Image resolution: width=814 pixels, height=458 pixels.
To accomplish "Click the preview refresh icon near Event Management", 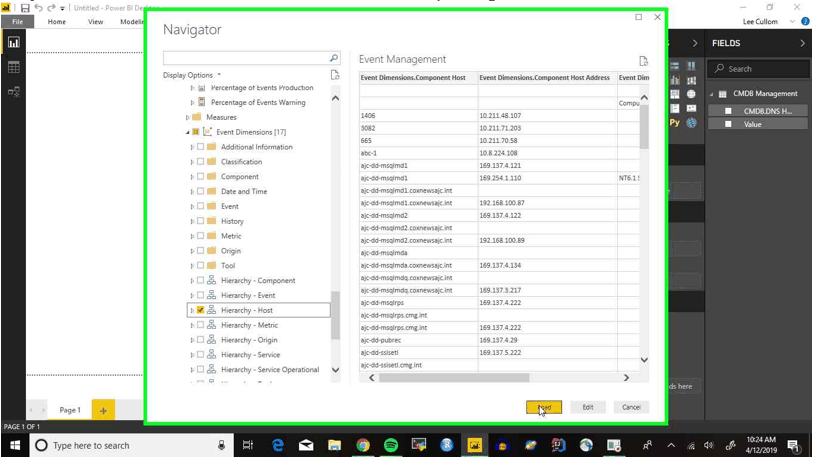I will tap(644, 61).
